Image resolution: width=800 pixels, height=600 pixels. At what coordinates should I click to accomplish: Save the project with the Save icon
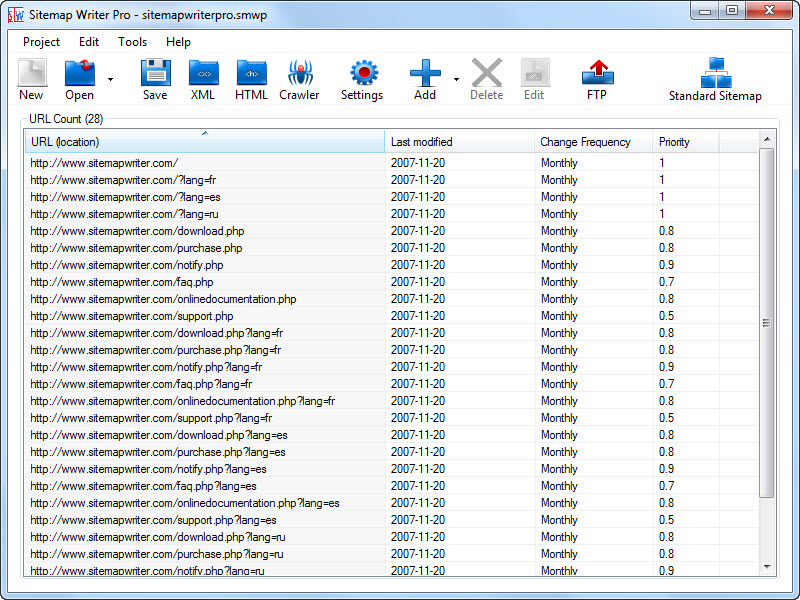[155, 73]
